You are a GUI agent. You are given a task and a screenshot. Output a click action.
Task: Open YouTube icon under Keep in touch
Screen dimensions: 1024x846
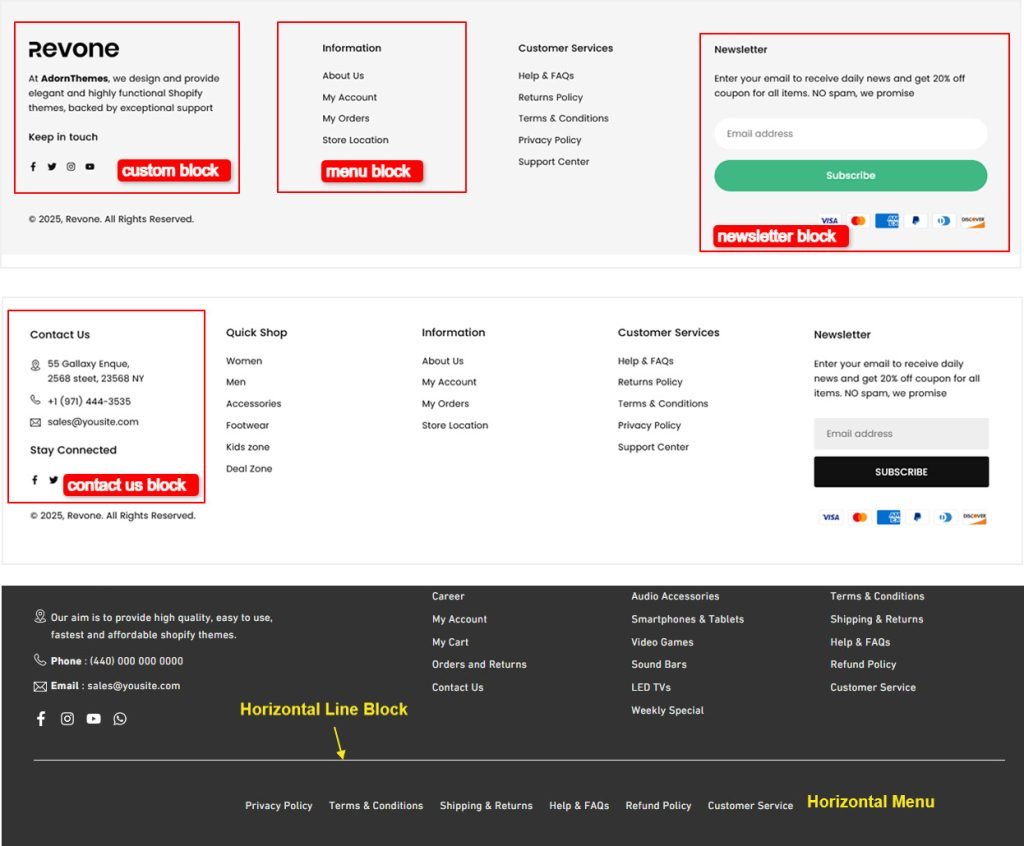(x=90, y=167)
